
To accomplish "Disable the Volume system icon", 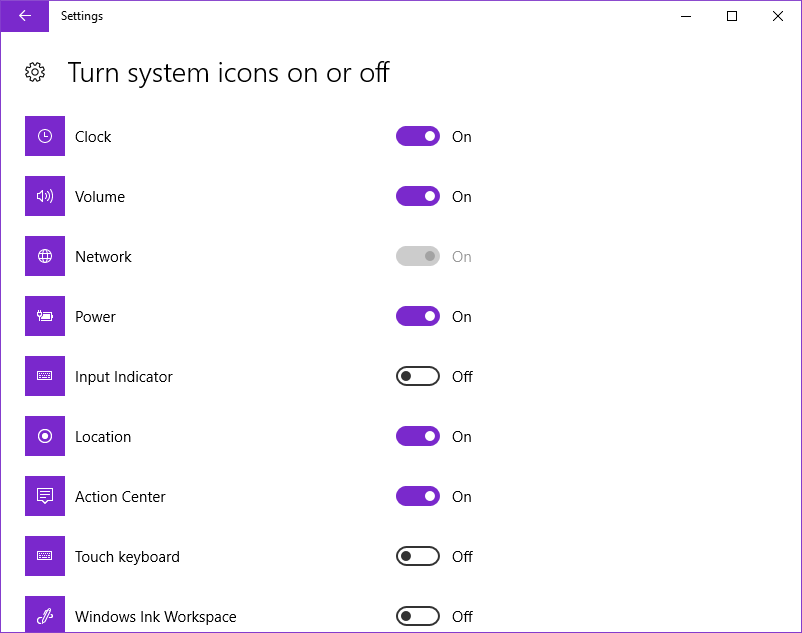I will [417, 196].
